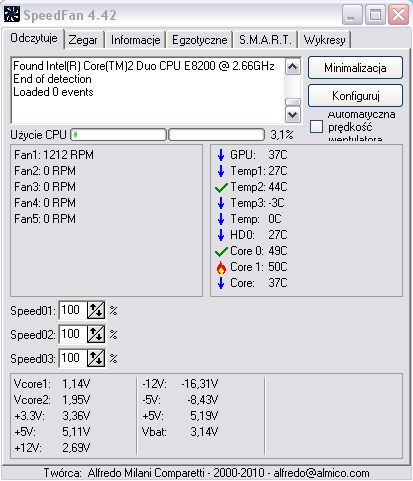The height and width of the screenshot is (481, 413).
Task: Click the Speed03 up/down stepper
Action: (96, 358)
